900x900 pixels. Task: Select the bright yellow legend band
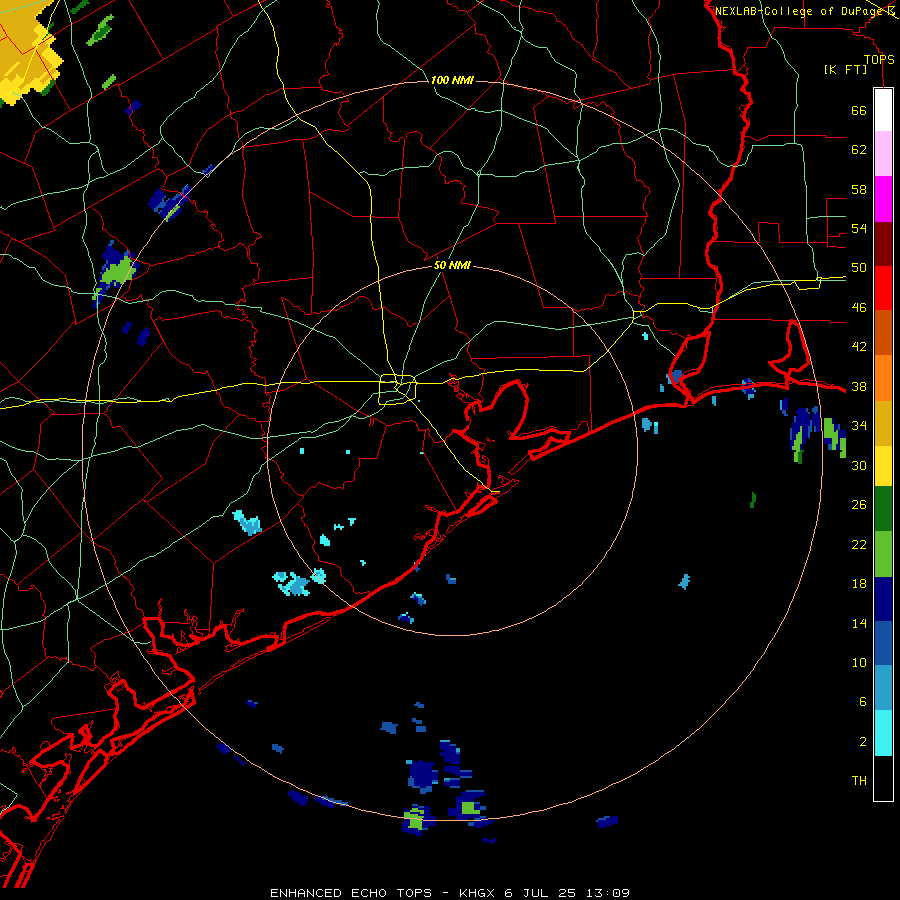coord(883,466)
